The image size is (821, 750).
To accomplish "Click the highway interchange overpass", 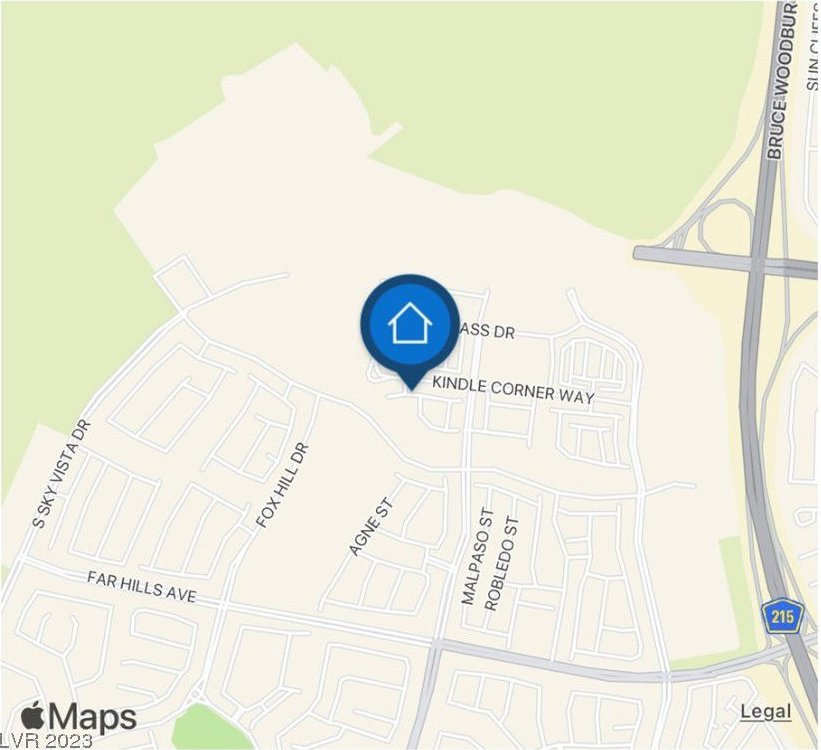I will pyautogui.click(x=756, y=260).
